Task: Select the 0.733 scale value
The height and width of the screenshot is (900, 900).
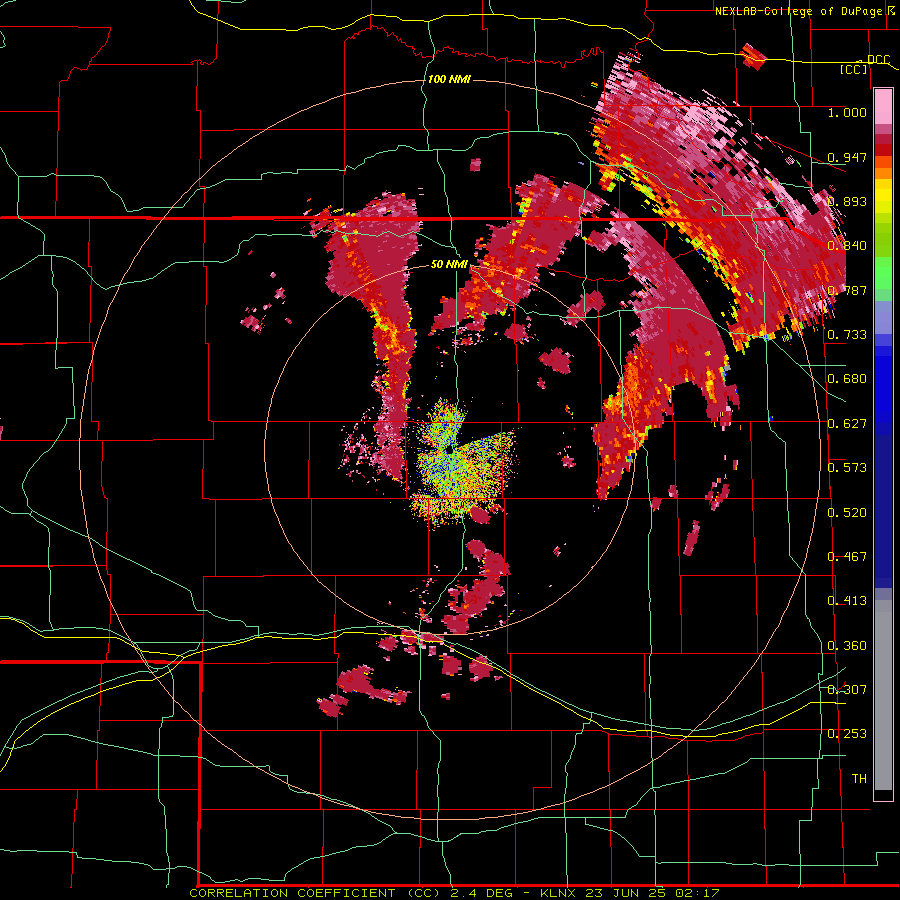Action: click(x=847, y=335)
